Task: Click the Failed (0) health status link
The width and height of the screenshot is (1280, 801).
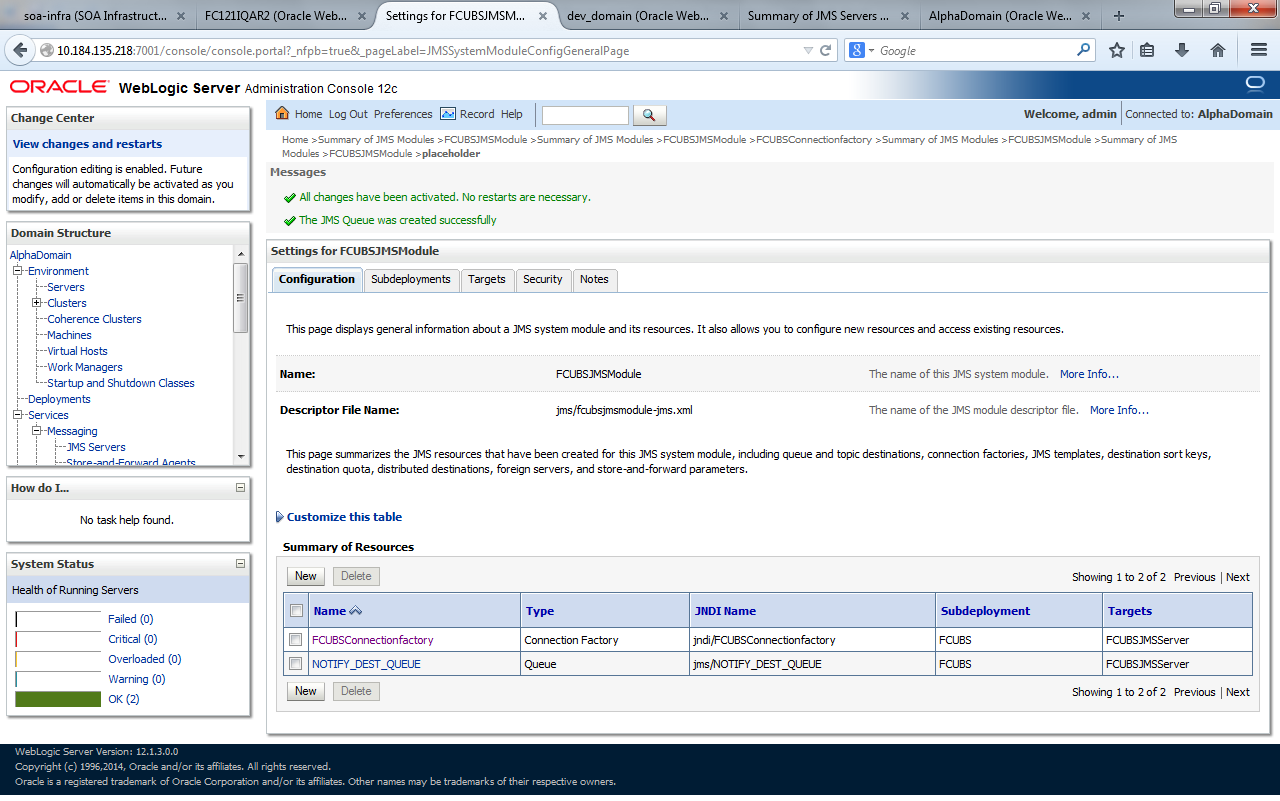Action: click(x=131, y=619)
